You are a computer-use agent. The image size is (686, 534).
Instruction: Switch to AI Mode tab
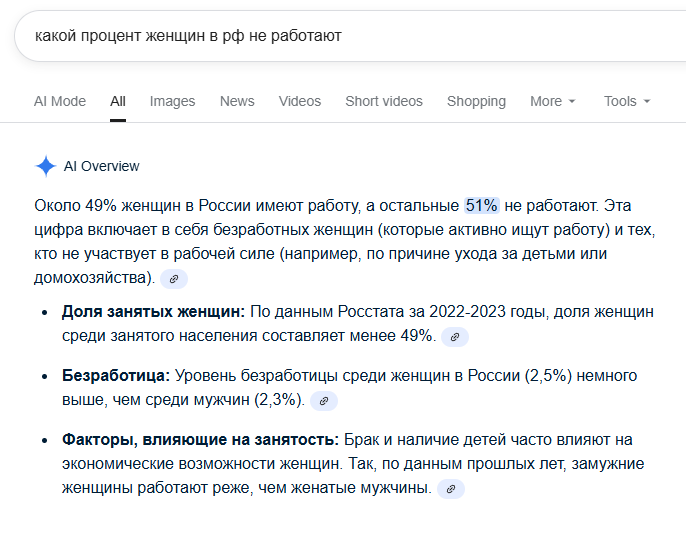coord(60,101)
